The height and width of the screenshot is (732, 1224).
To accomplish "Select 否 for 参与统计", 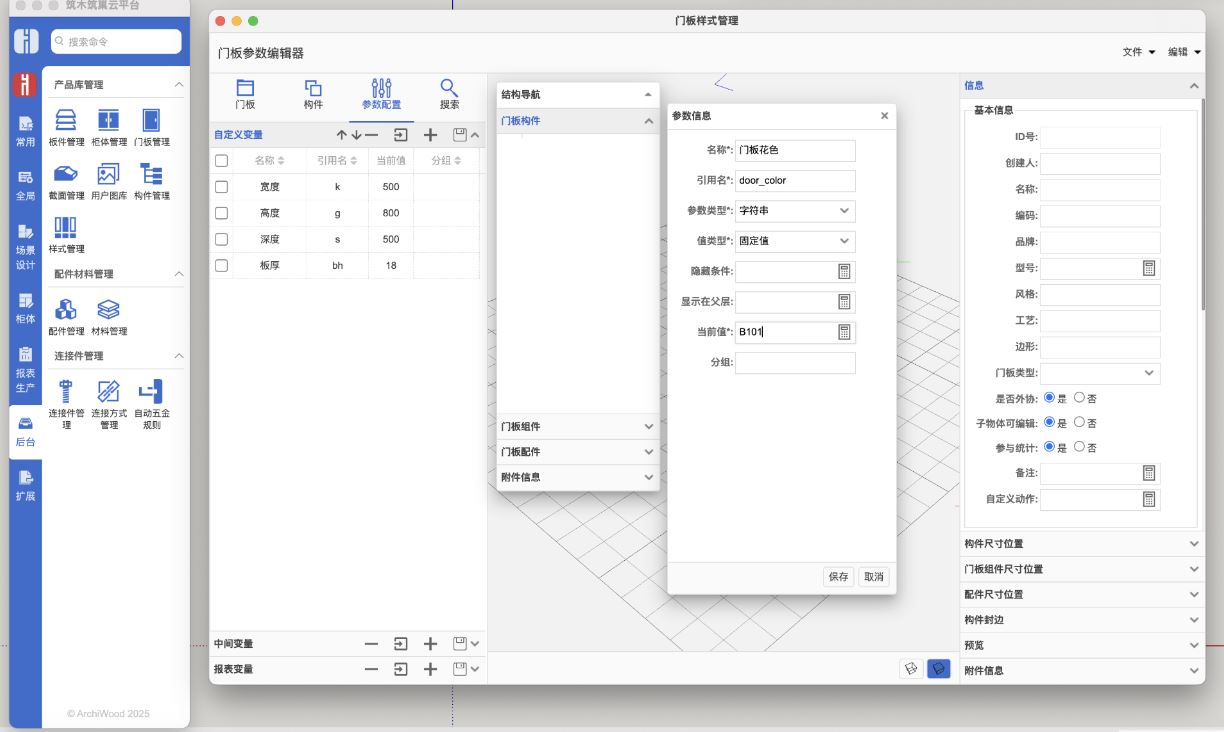I will [x=1079, y=447].
